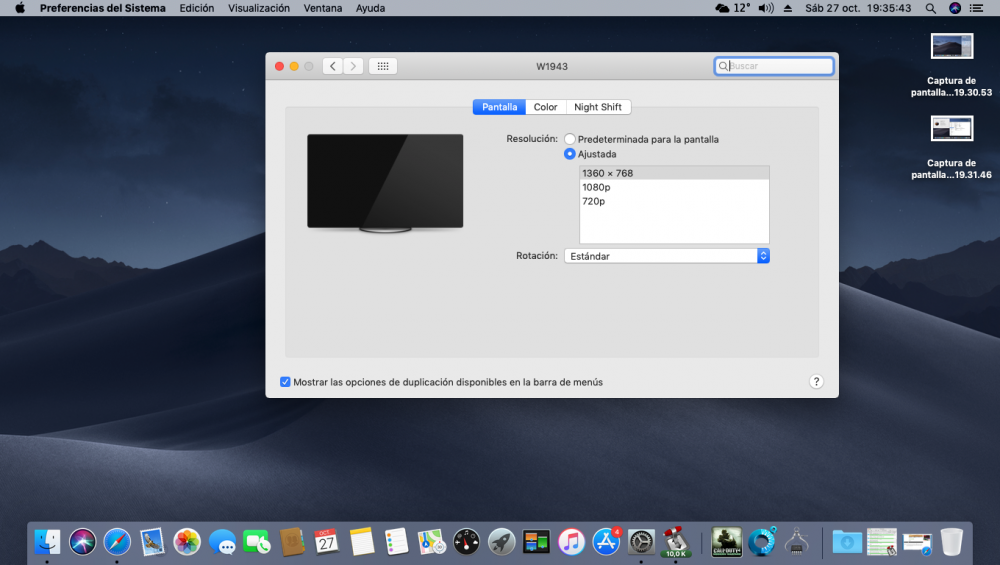Choose the 1360 × 768 resolution

674,173
